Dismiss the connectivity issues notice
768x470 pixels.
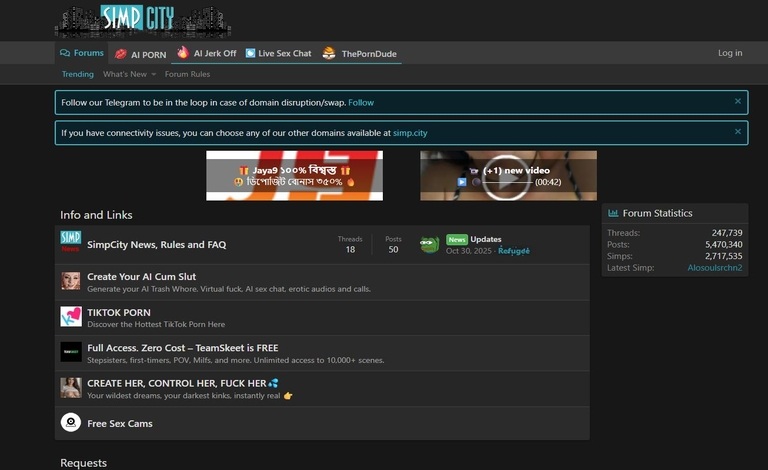(738, 132)
